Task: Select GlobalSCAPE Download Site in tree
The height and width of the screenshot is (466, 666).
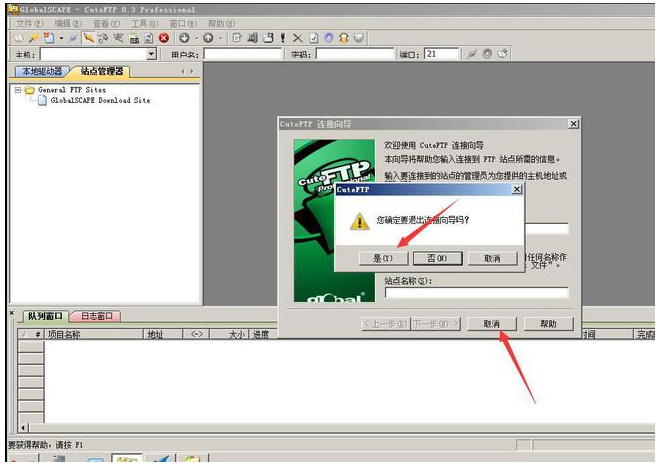Action: (100, 101)
